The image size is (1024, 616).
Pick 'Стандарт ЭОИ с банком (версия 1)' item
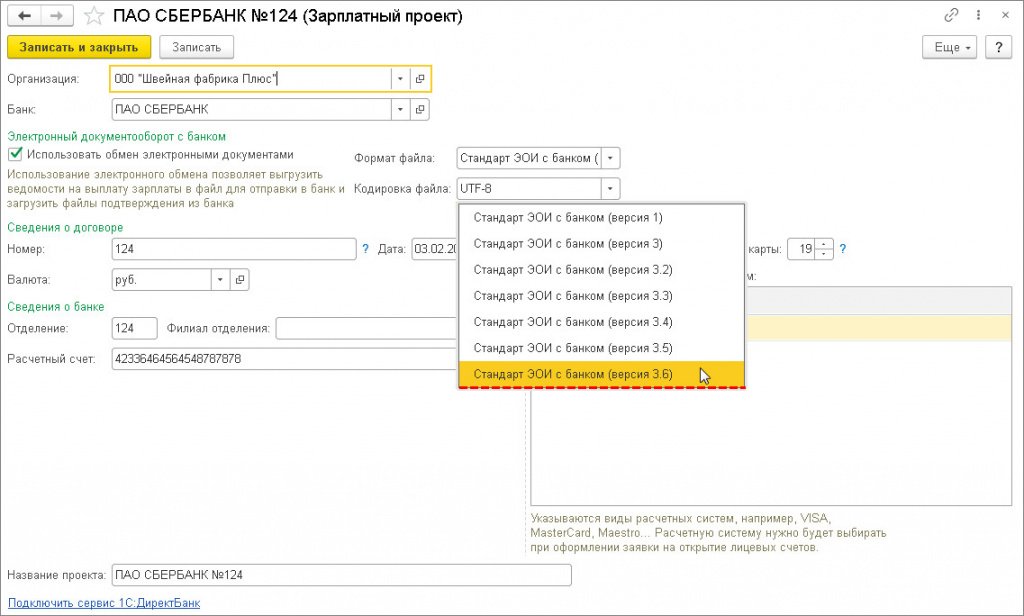coord(568,218)
